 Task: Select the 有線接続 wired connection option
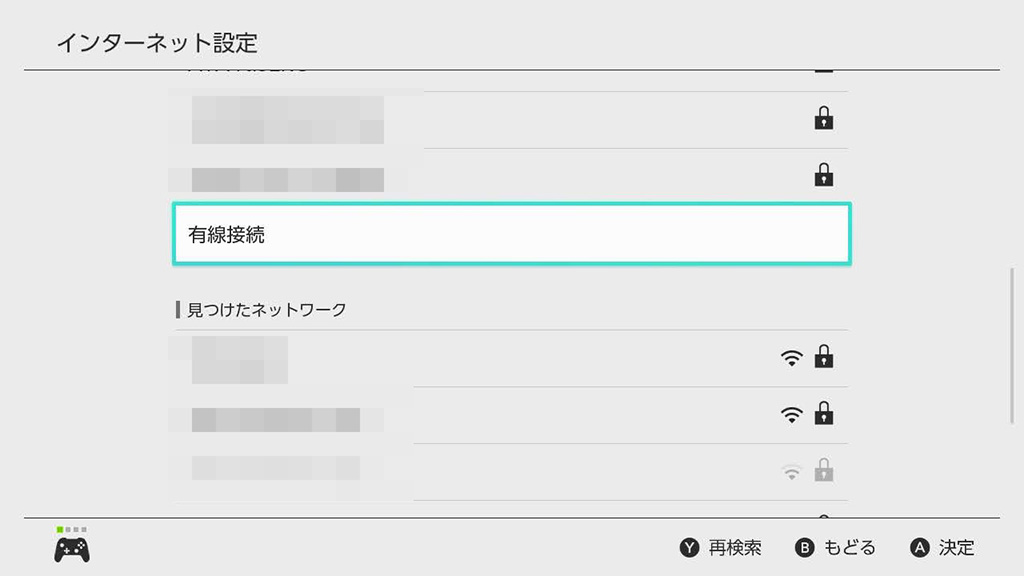click(511, 234)
